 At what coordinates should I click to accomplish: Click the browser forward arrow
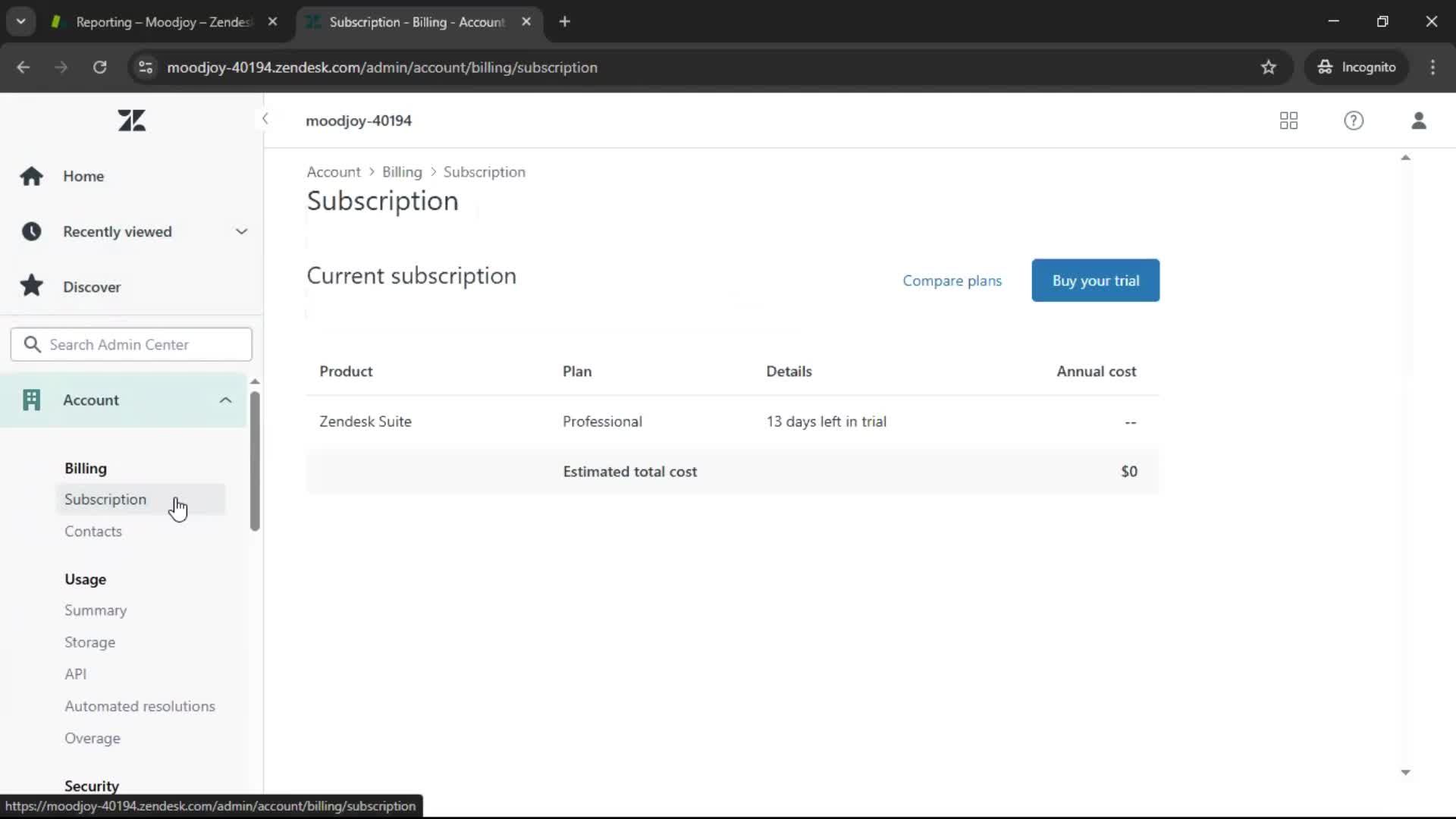click(61, 67)
